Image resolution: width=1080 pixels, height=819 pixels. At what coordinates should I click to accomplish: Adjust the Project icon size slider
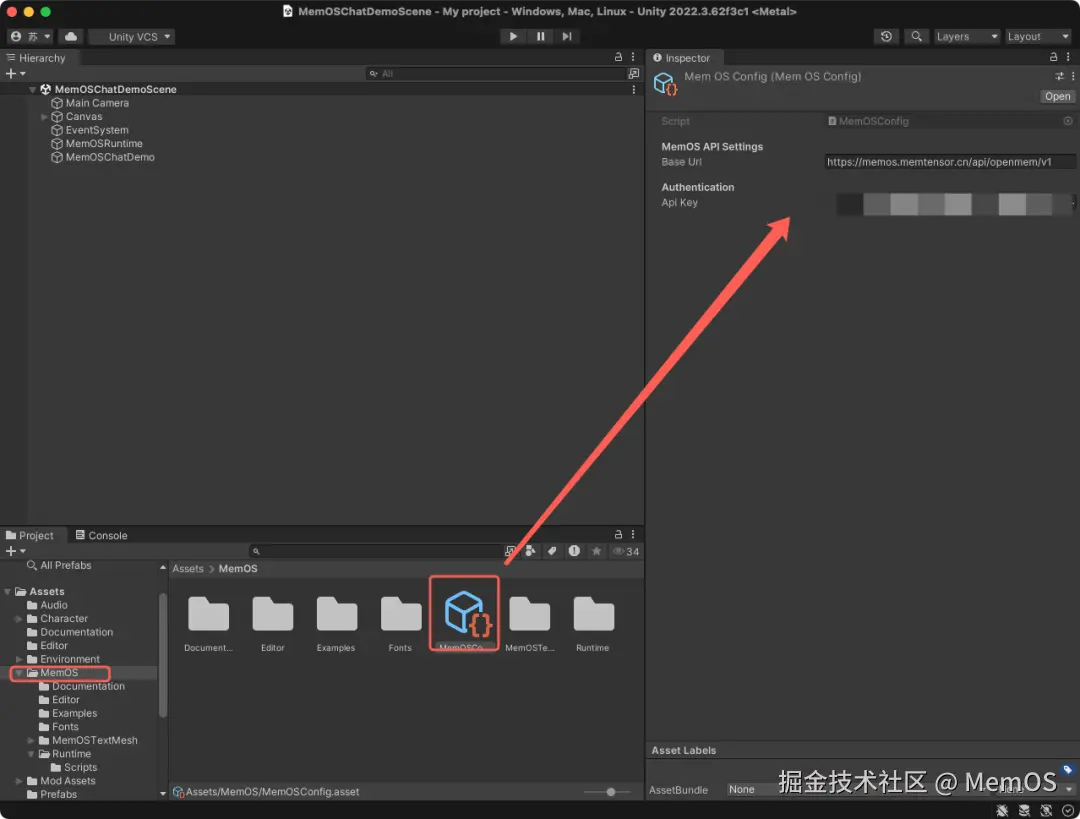tap(610, 792)
